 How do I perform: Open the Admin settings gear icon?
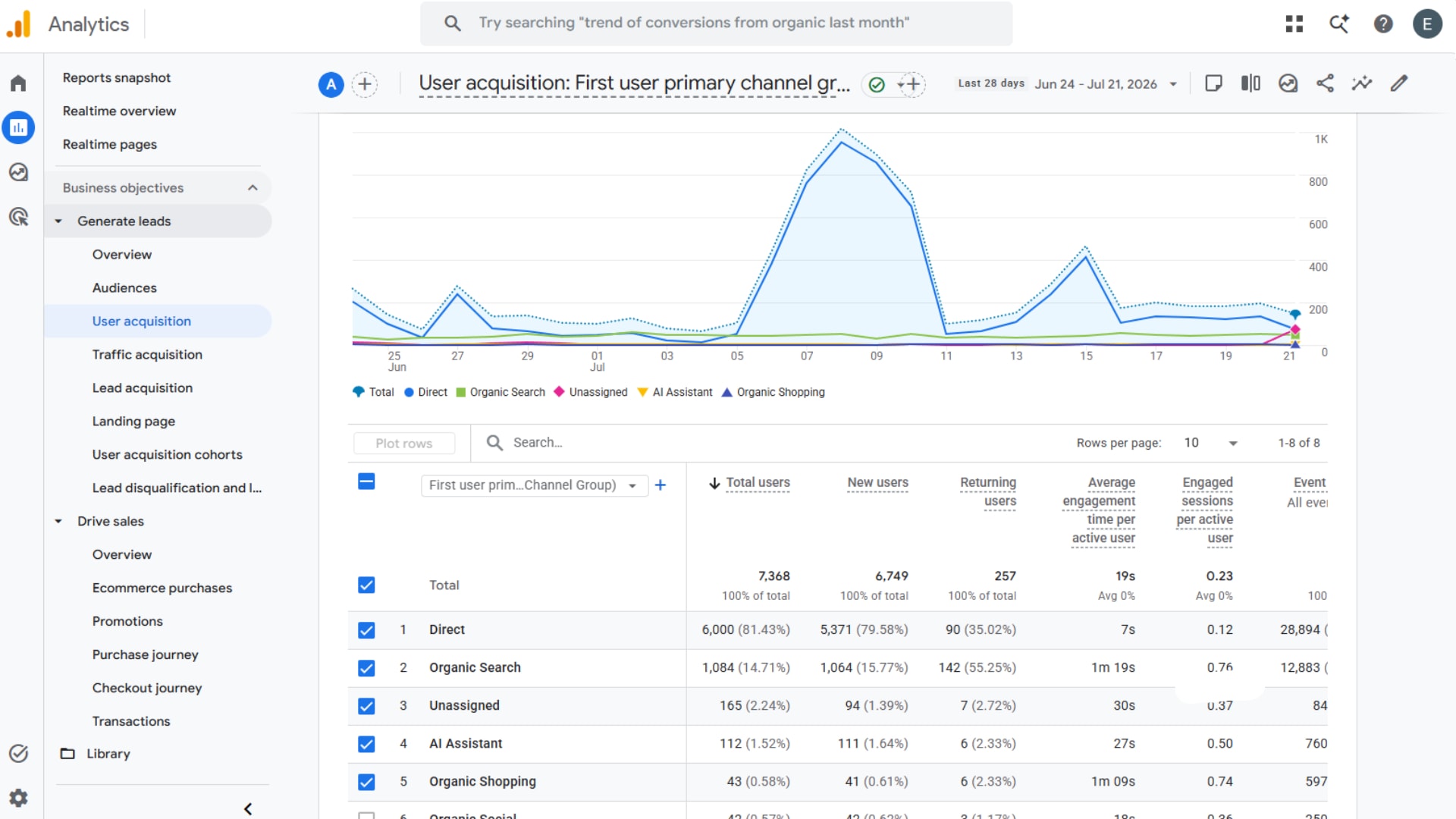point(18,798)
